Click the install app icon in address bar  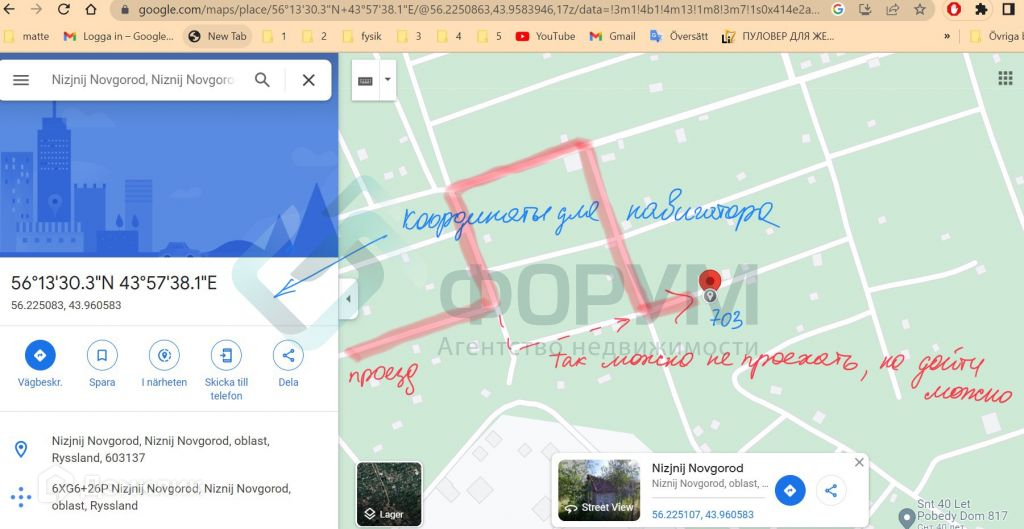coord(865,9)
